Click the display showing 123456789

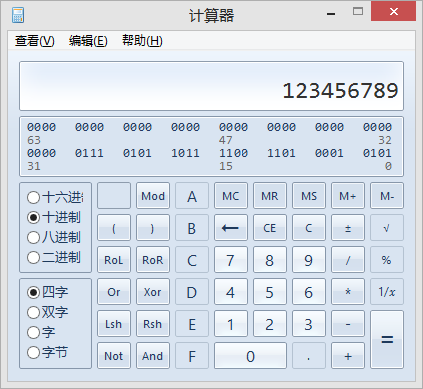211,86
